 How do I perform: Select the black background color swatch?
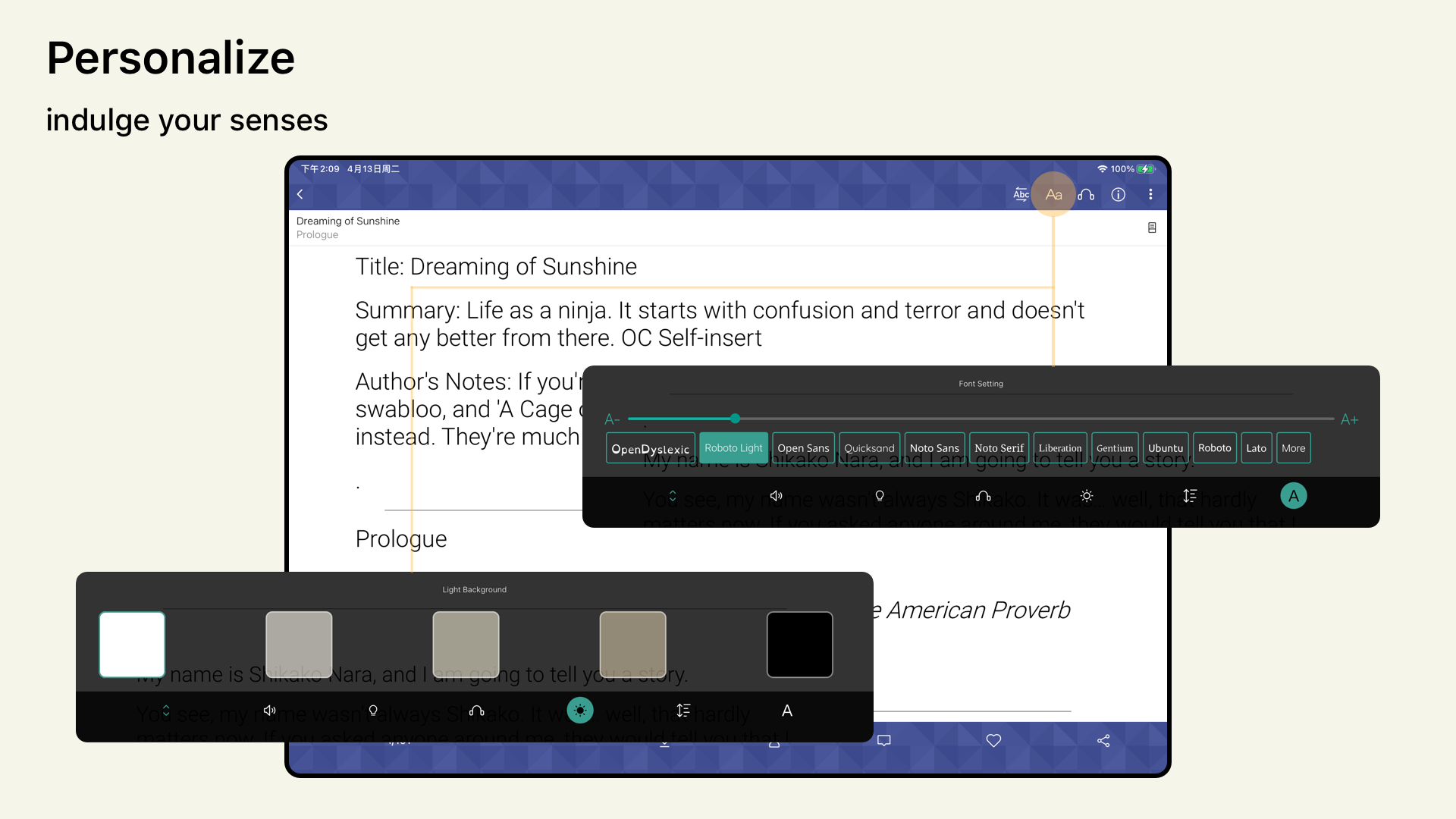click(x=799, y=645)
